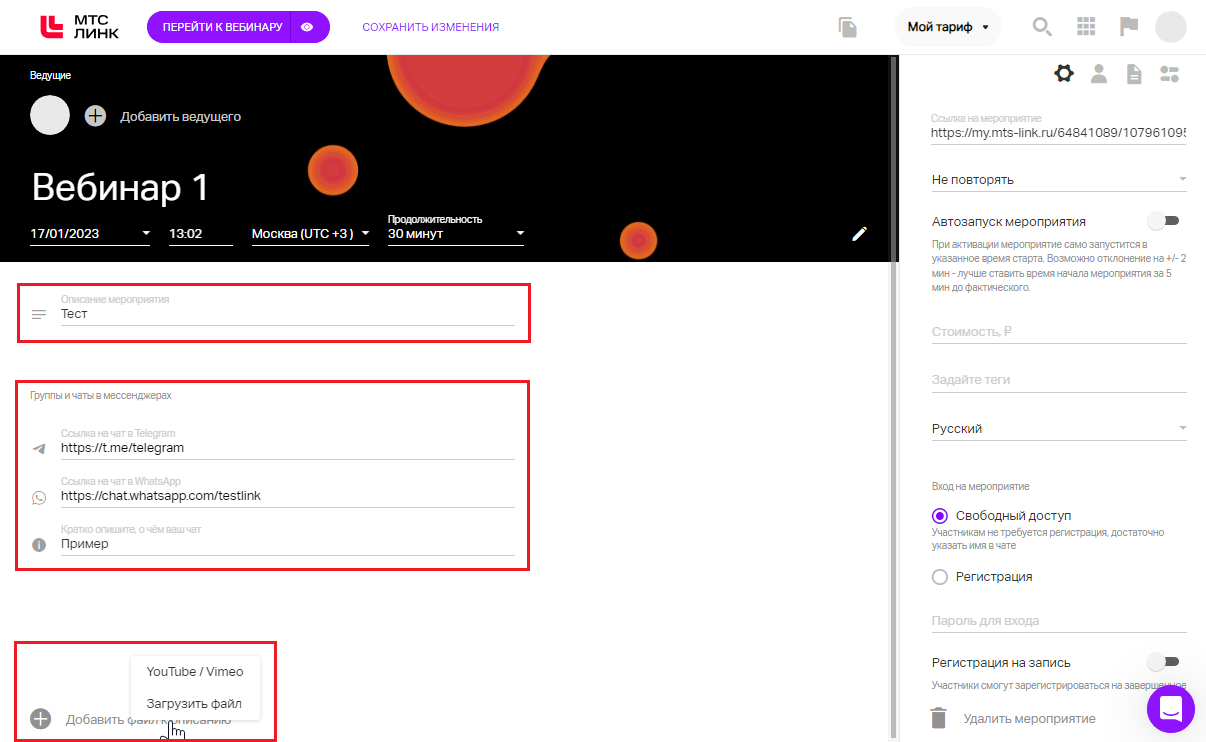Click Удалить мероприятие
Viewport: 1206px width, 742px height.
point(1029,718)
